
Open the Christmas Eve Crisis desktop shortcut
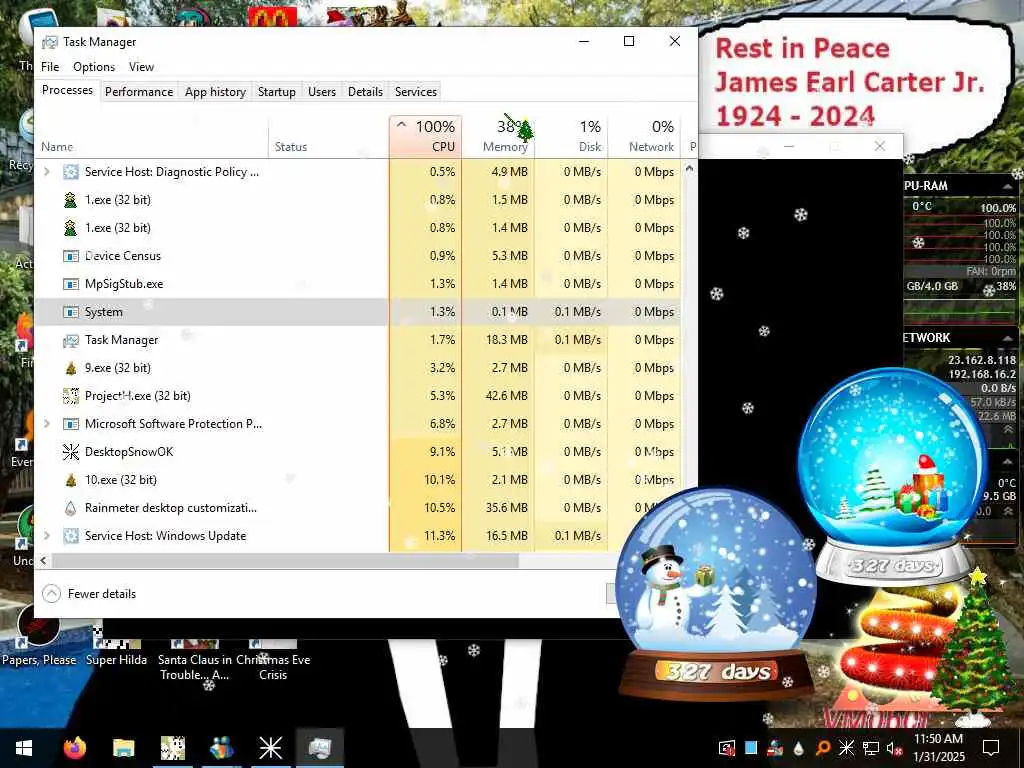pos(273,660)
